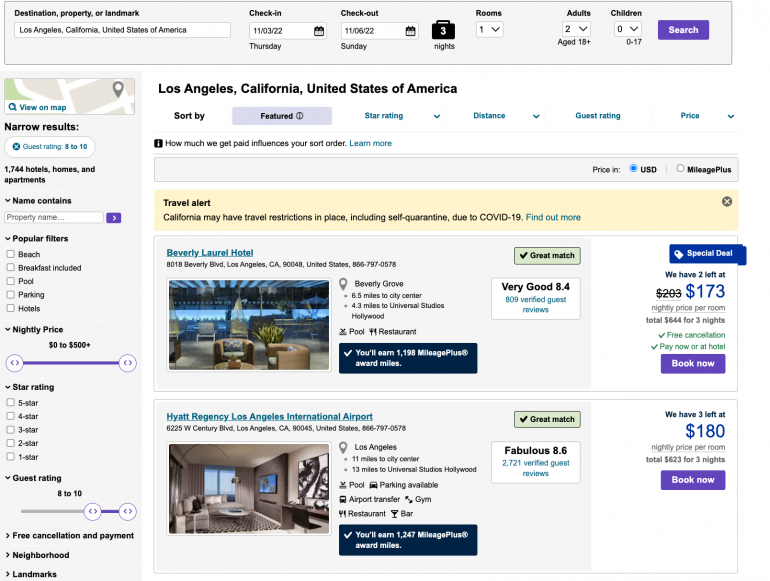Dismiss the travel alert with the X icon
The width and height of the screenshot is (770, 581).
pos(727,201)
